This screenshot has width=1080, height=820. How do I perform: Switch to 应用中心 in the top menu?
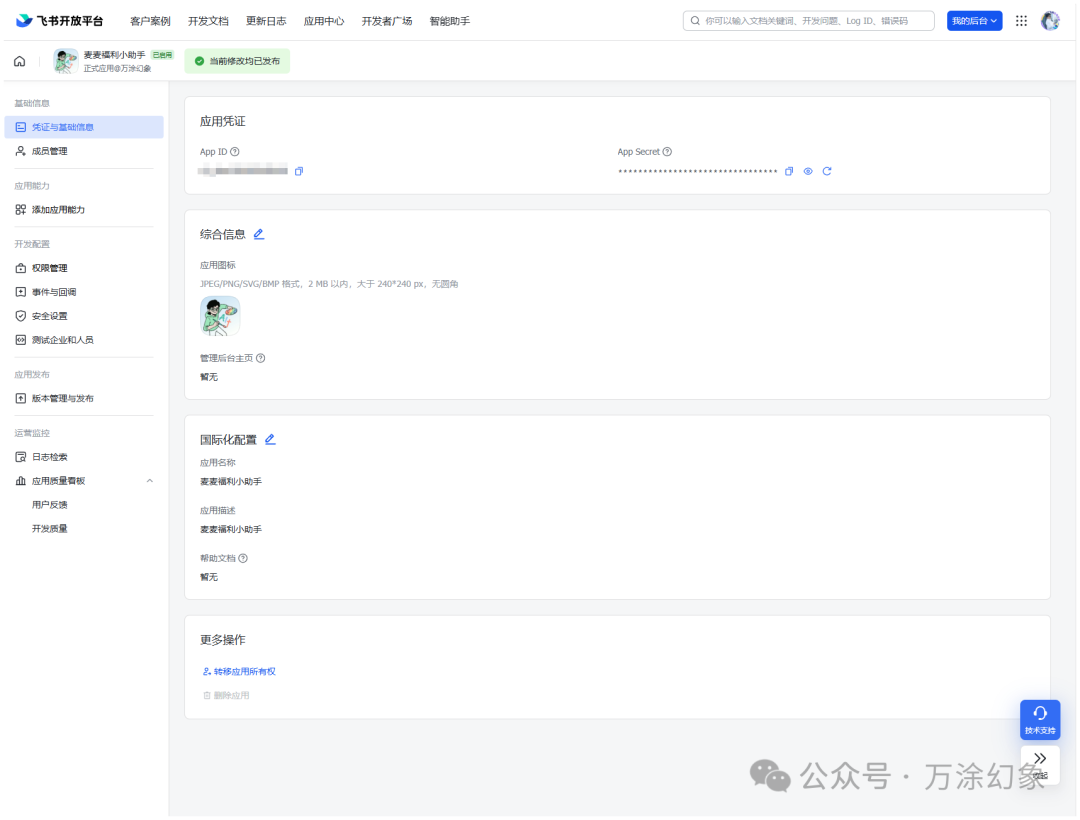tap(324, 20)
